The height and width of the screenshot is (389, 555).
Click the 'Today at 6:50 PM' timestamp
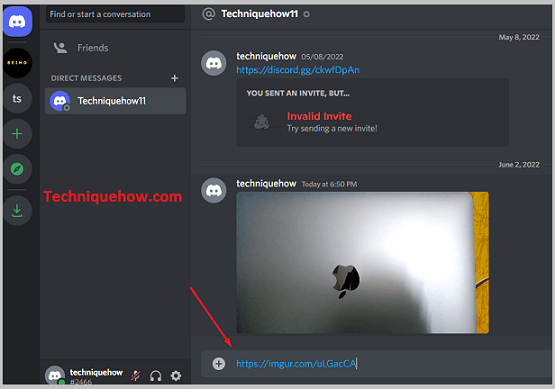point(329,184)
